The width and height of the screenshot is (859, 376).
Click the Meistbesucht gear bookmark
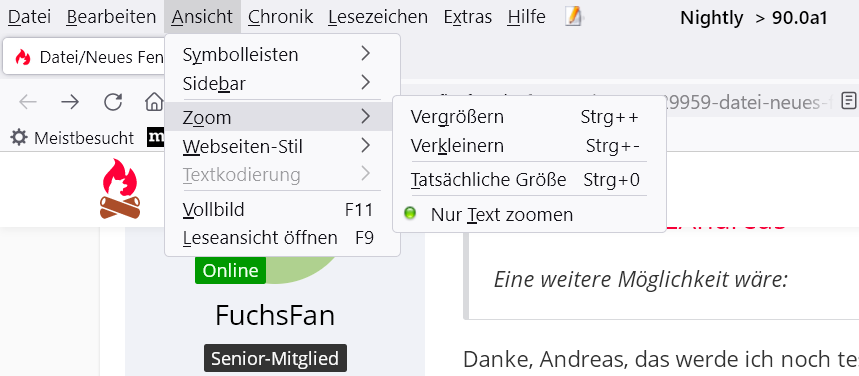point(72,138)
